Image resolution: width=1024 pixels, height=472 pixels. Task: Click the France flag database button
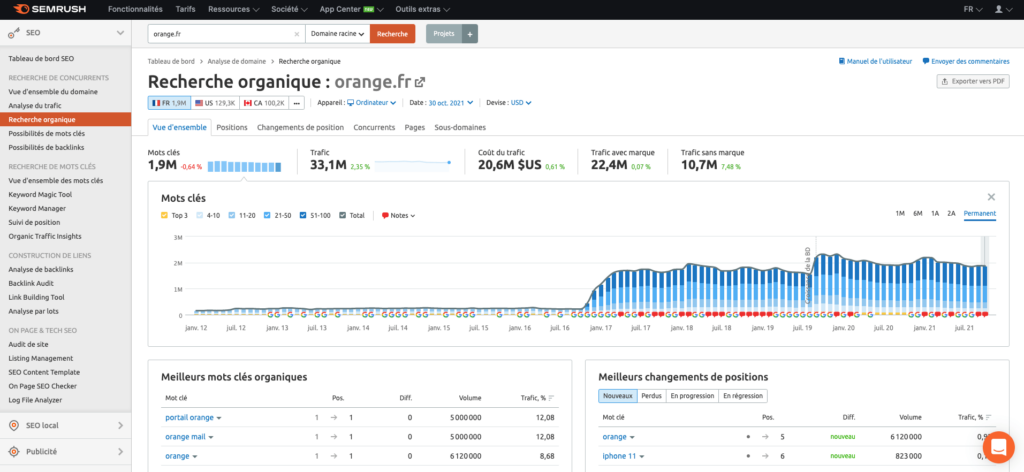[x=170, y=103]
